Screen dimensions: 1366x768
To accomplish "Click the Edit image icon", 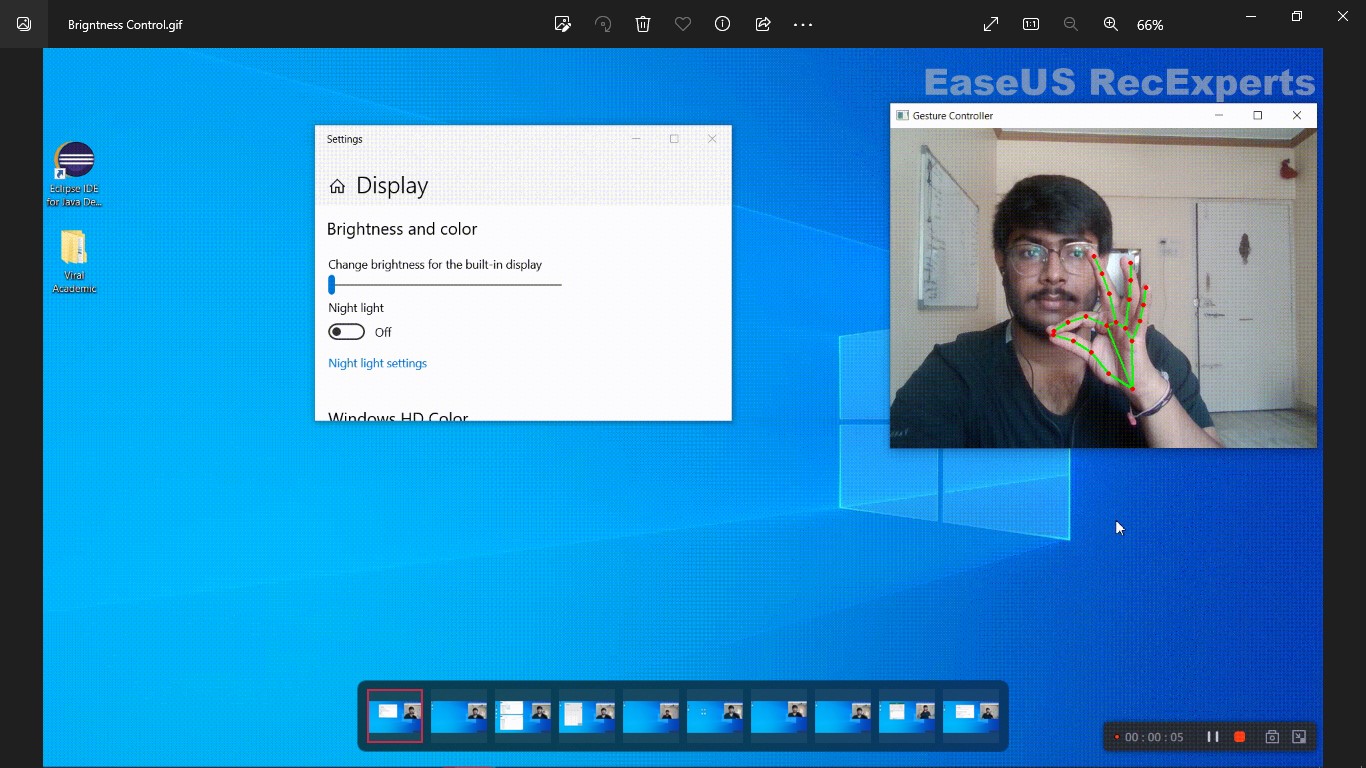I will [563, 24].
